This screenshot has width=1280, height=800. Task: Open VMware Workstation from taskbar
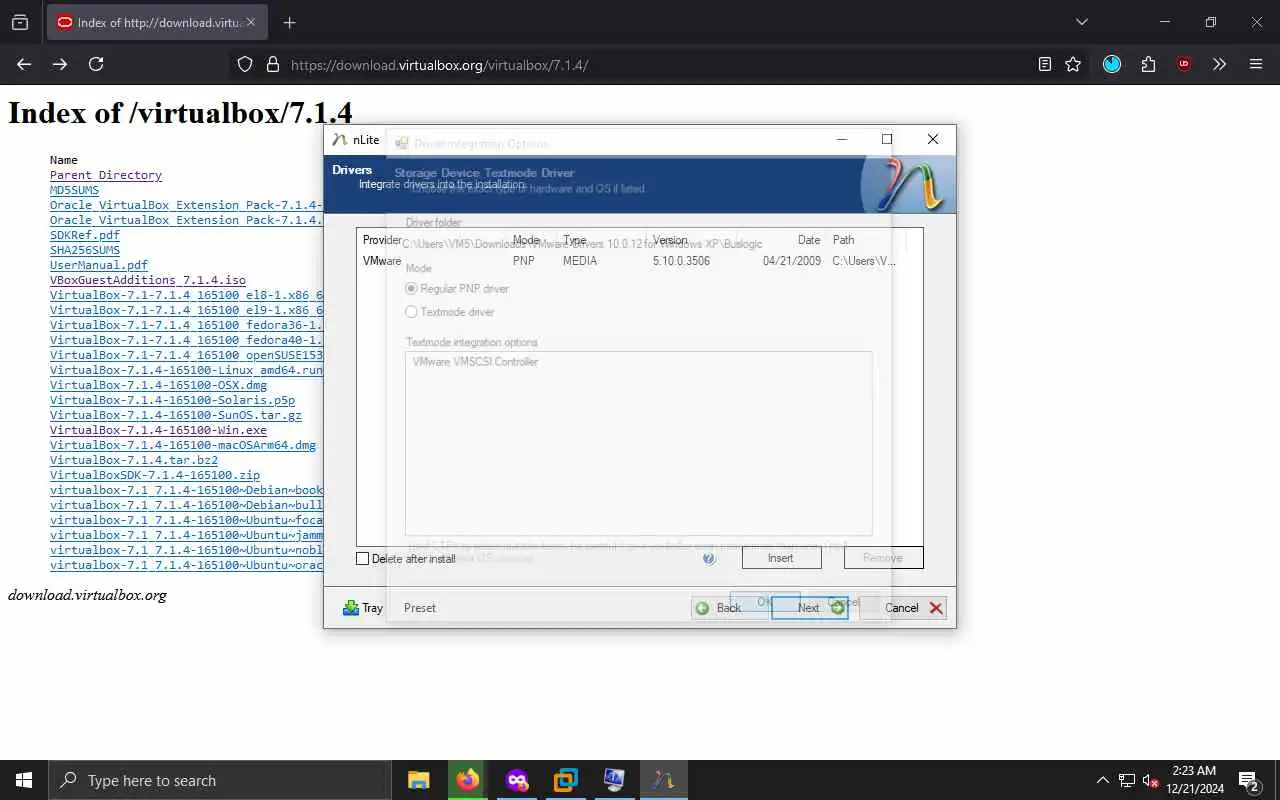[x=565, y=780]
